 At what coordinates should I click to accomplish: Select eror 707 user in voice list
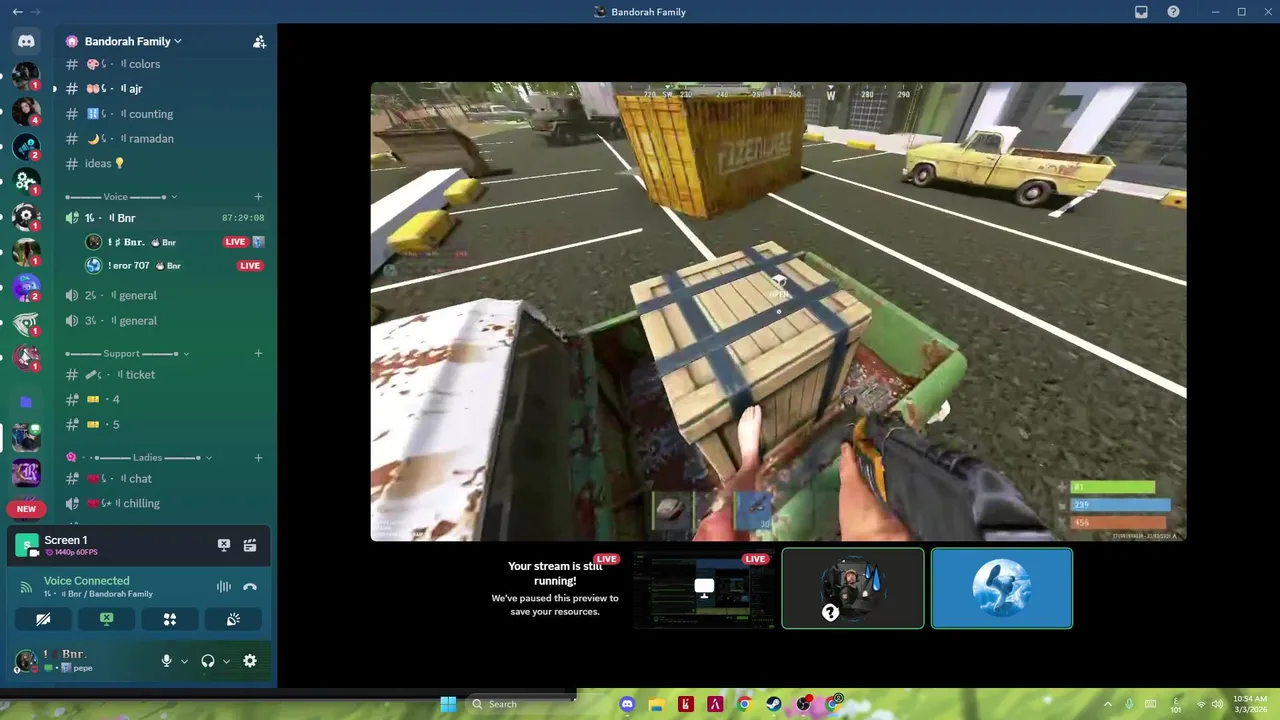point(176,266)
